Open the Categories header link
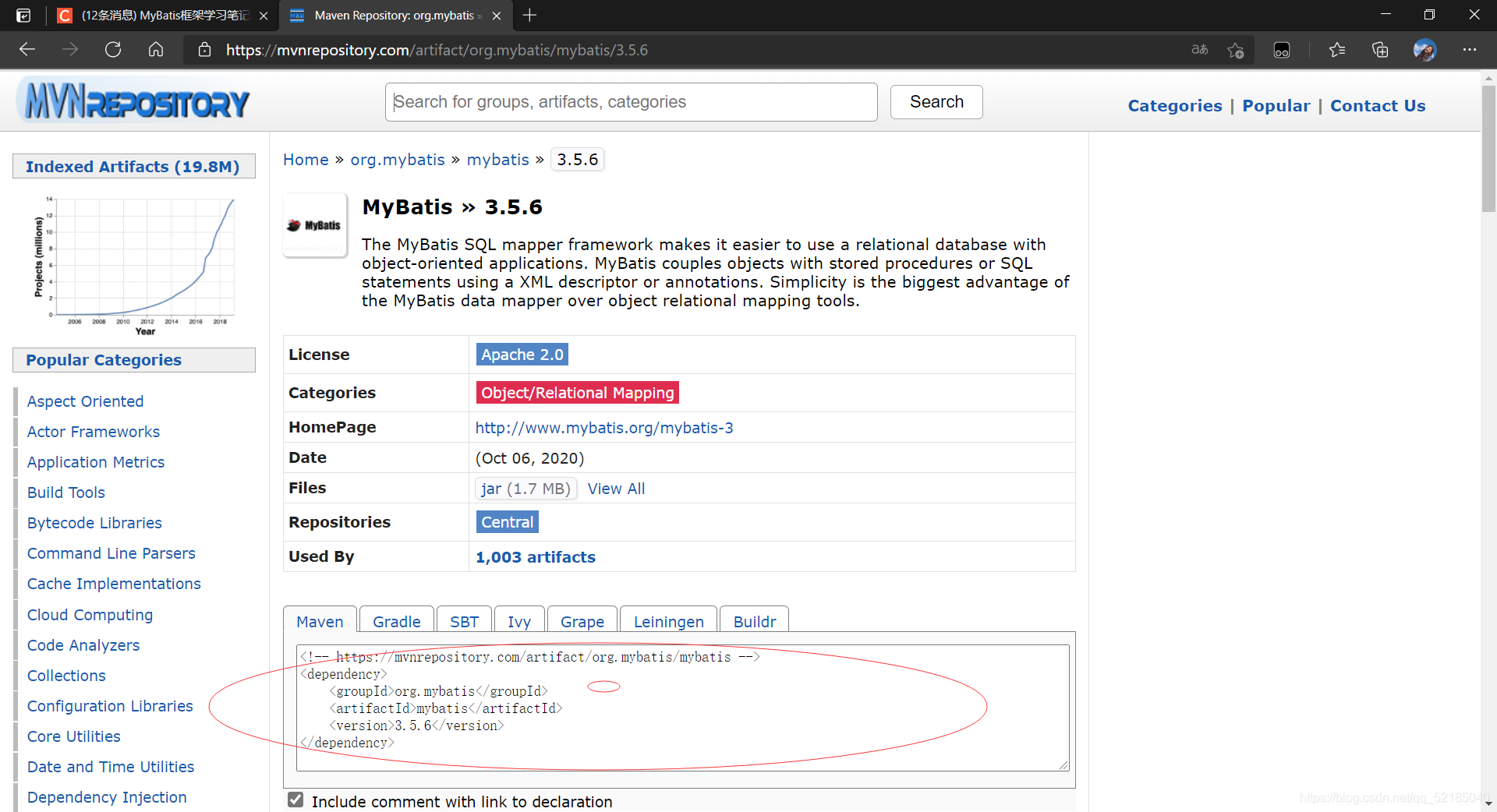The image size is (1497, 812). click(1175, 106)
